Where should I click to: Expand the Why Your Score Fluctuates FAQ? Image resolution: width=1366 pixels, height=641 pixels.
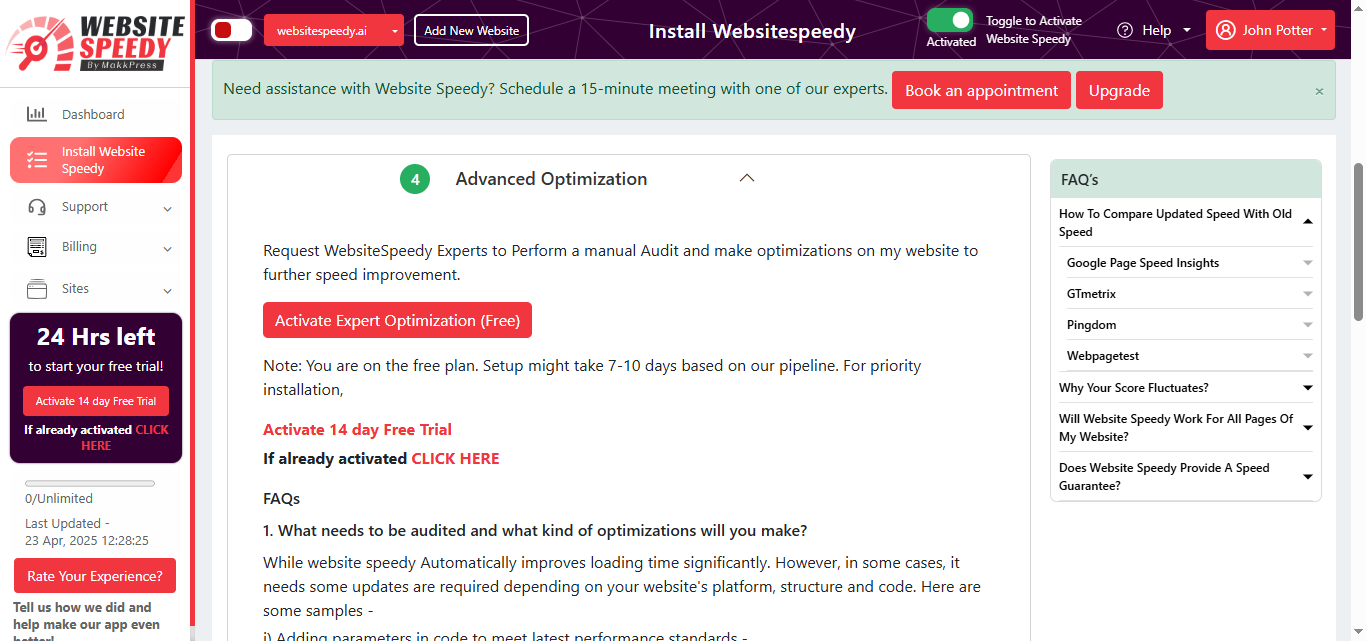[1186, 388]
